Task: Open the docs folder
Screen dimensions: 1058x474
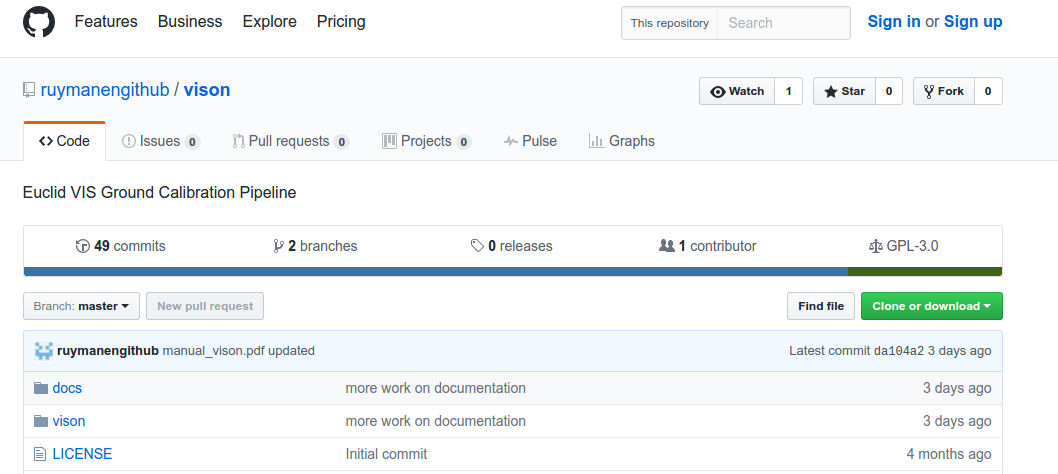Action: tap(67, 388)
